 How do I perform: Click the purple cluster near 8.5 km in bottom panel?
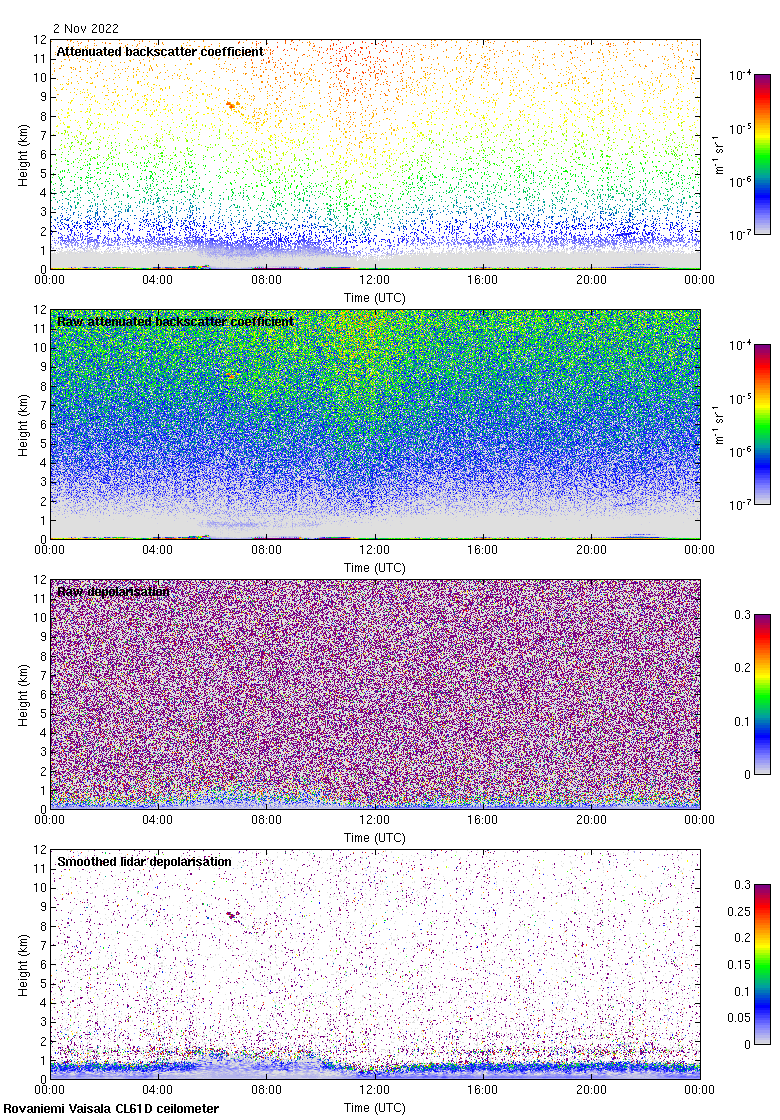pyautogui.click(x=233, y=914)
